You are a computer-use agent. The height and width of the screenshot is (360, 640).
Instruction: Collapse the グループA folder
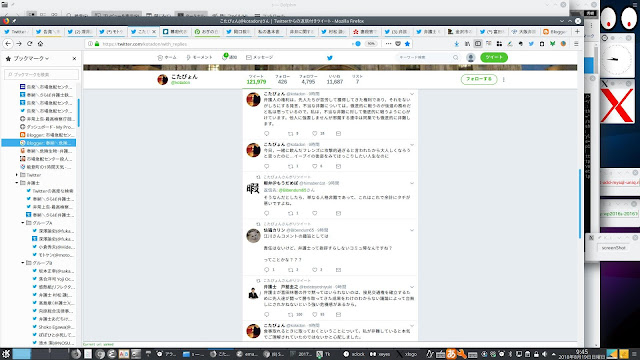pyautogui.click(x=23, y=223)
